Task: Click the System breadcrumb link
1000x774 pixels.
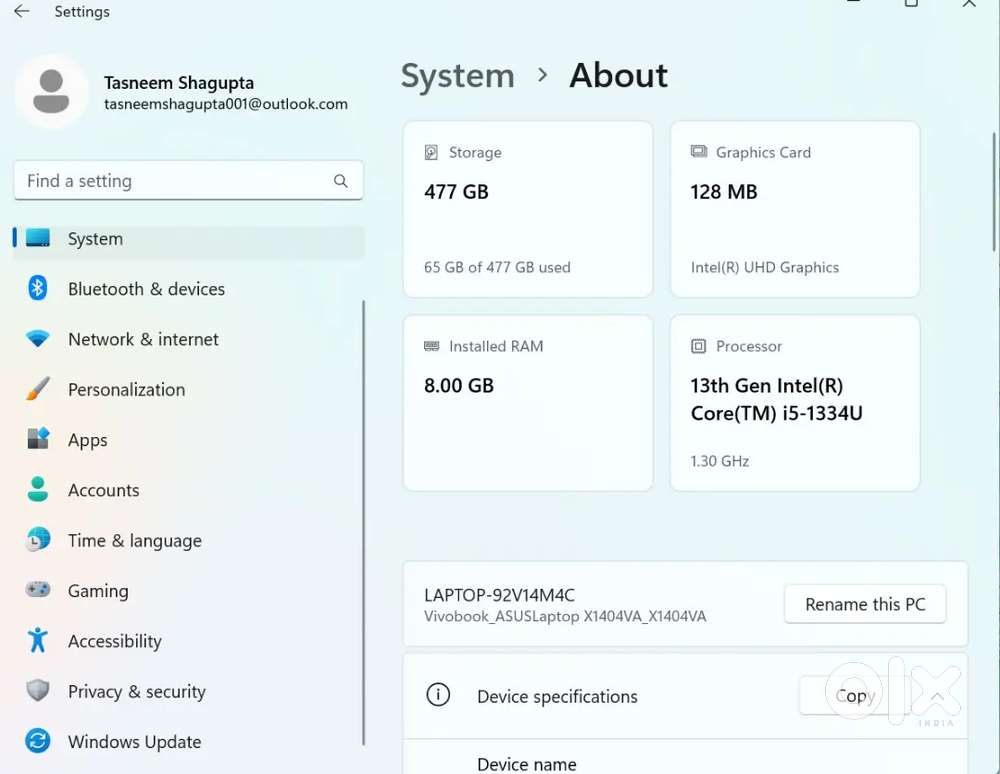Action: coord(457,76)
